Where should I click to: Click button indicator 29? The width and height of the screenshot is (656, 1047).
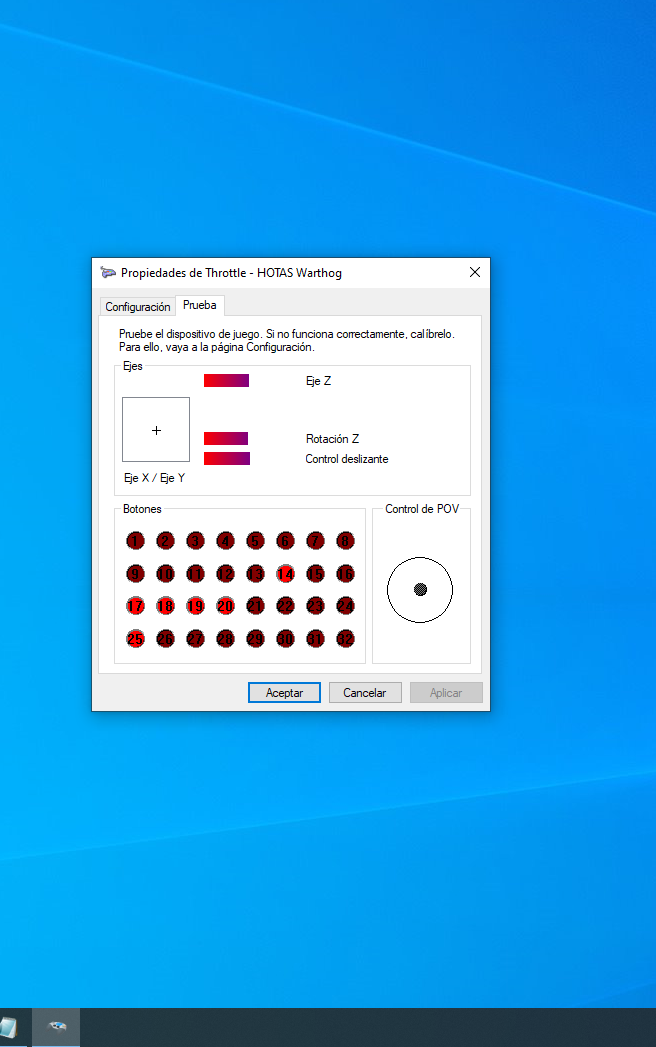tap(255, 639)
